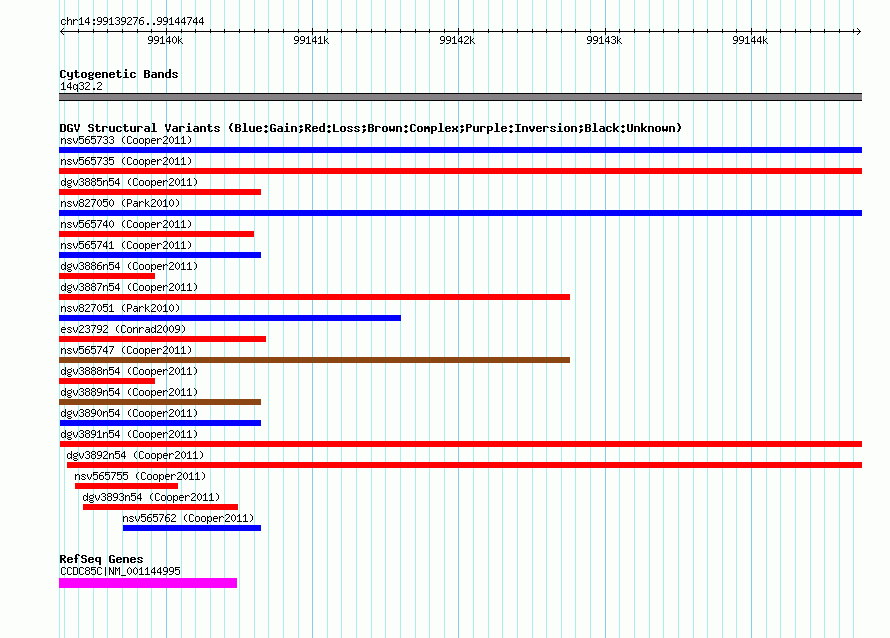
Task: Open the CCDC85C|NM_001144995 gene label
Action: [x=120, y=571]
